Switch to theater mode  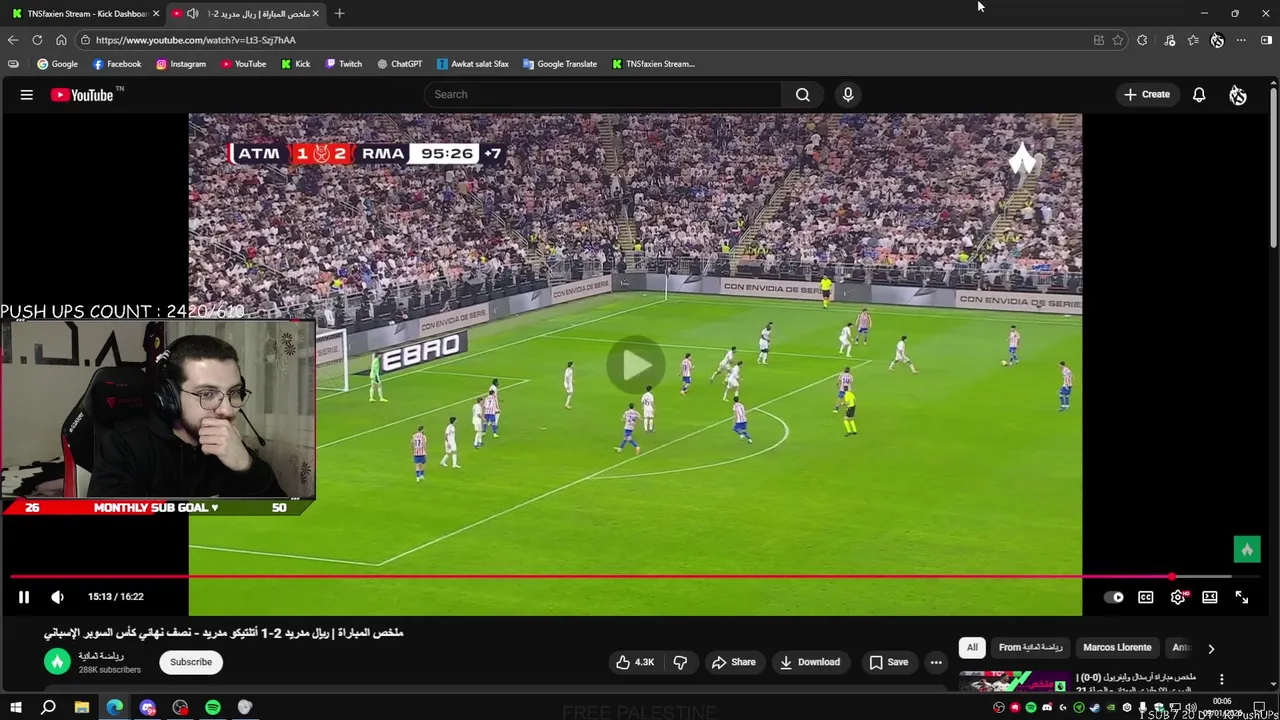1210,597
